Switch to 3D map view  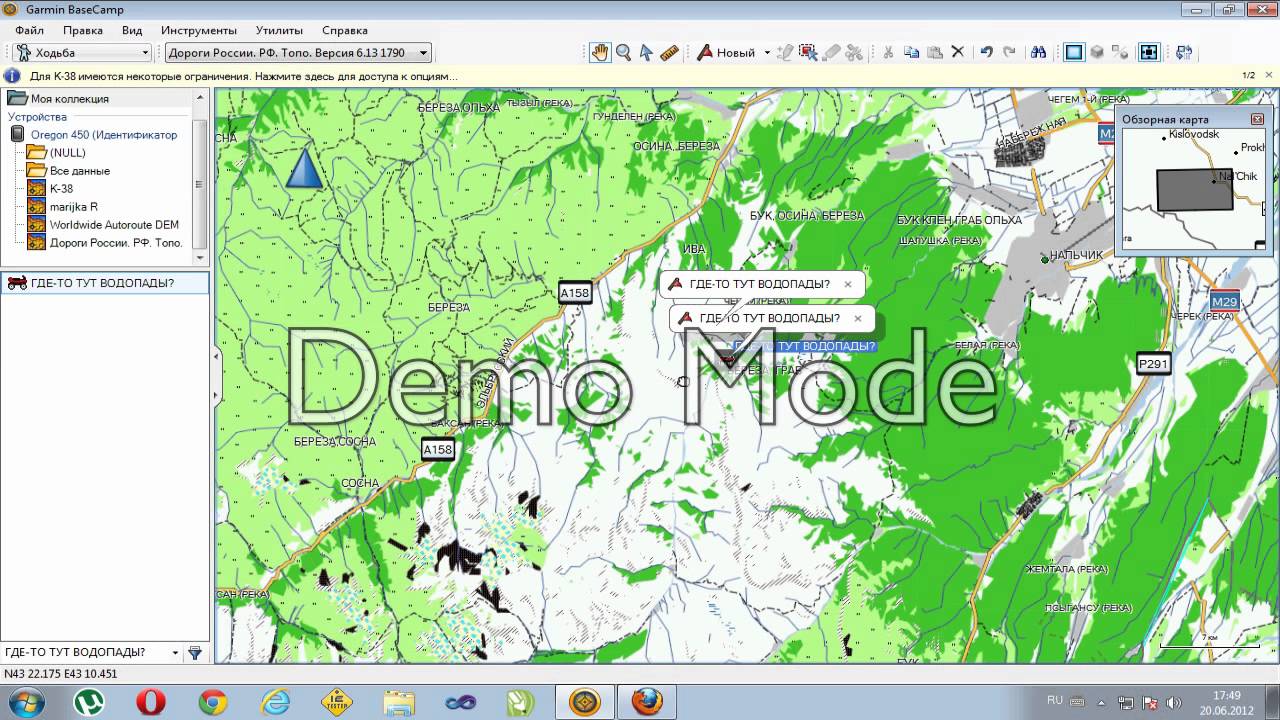(1097, 52)
